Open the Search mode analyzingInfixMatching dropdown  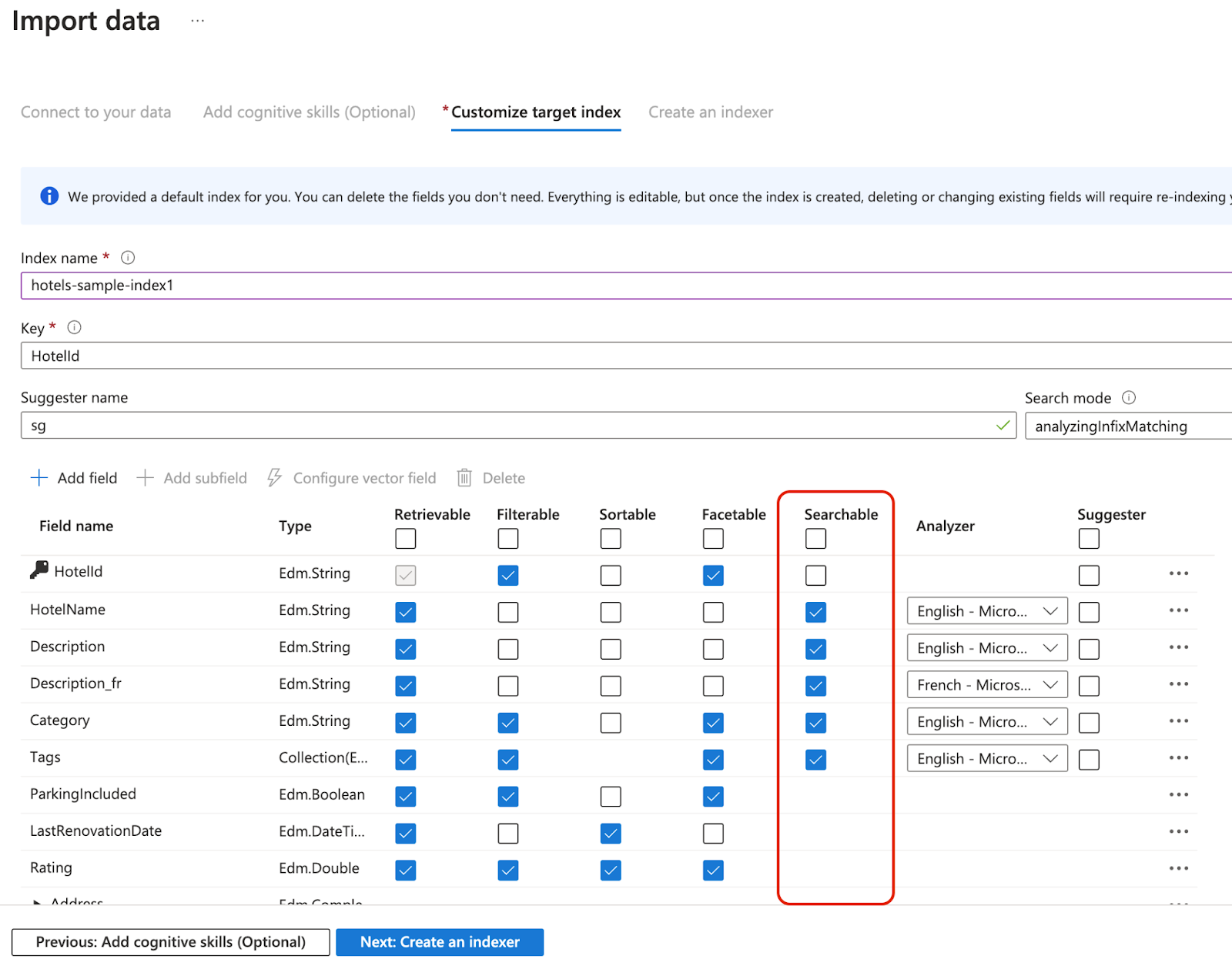click(x=1128, y=426)
